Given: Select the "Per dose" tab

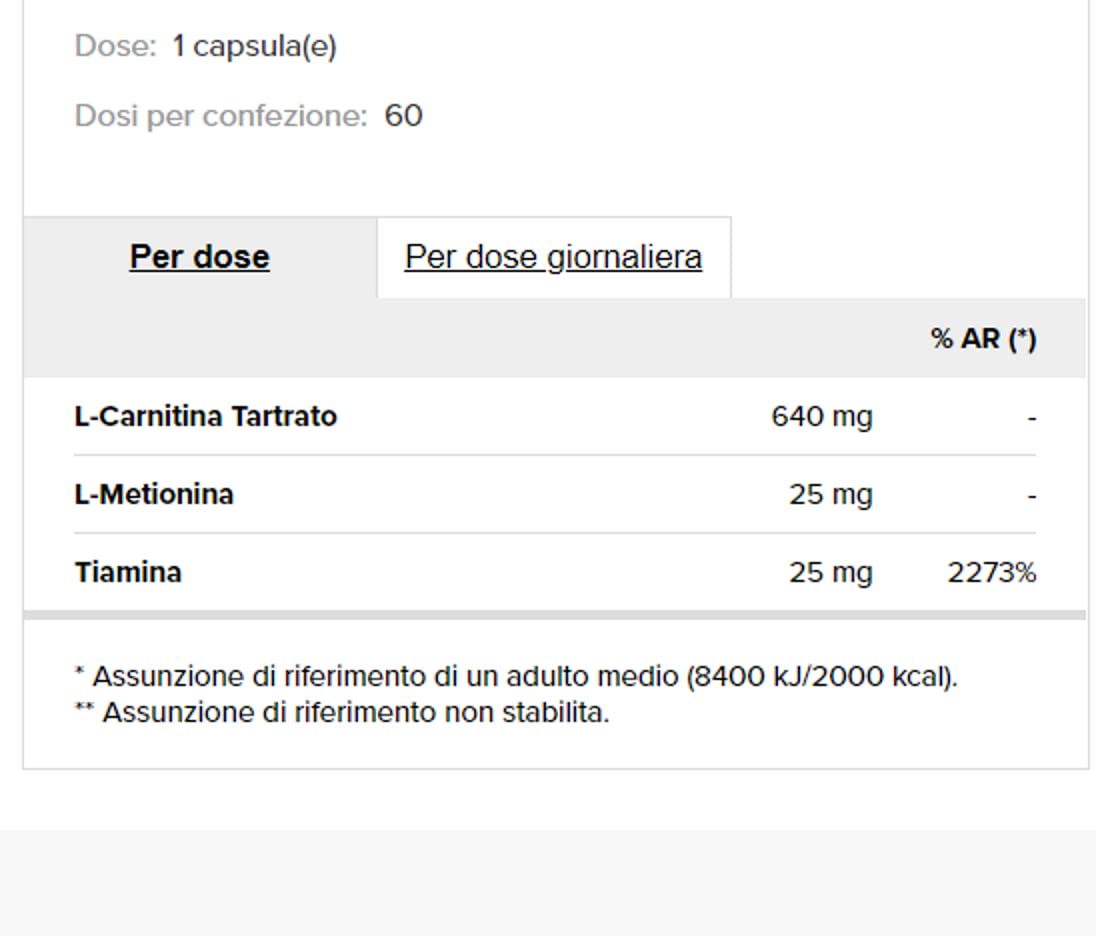Looking at the screenshot, I should point(200,257).
